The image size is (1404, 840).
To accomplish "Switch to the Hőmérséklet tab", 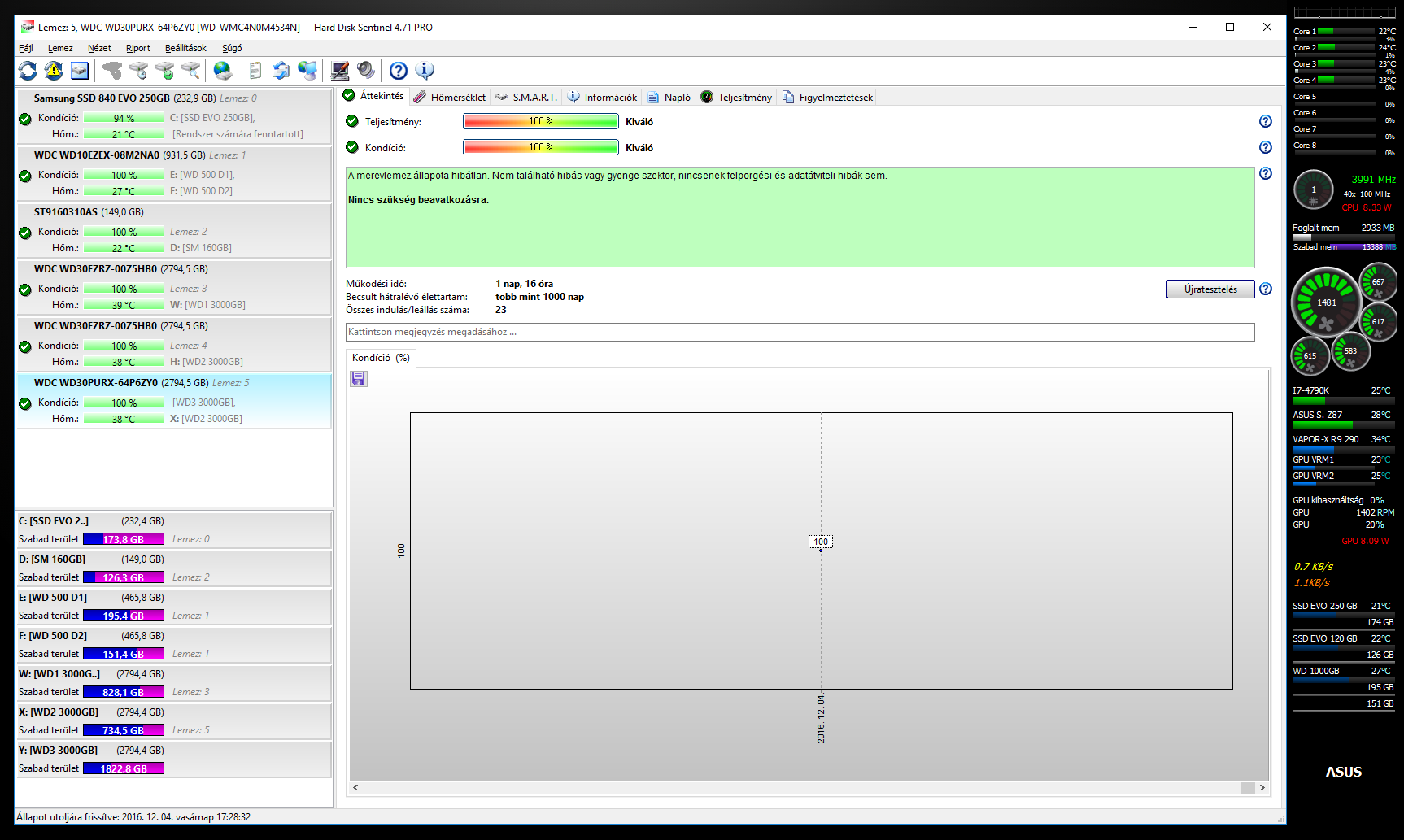I will point(449,97).
